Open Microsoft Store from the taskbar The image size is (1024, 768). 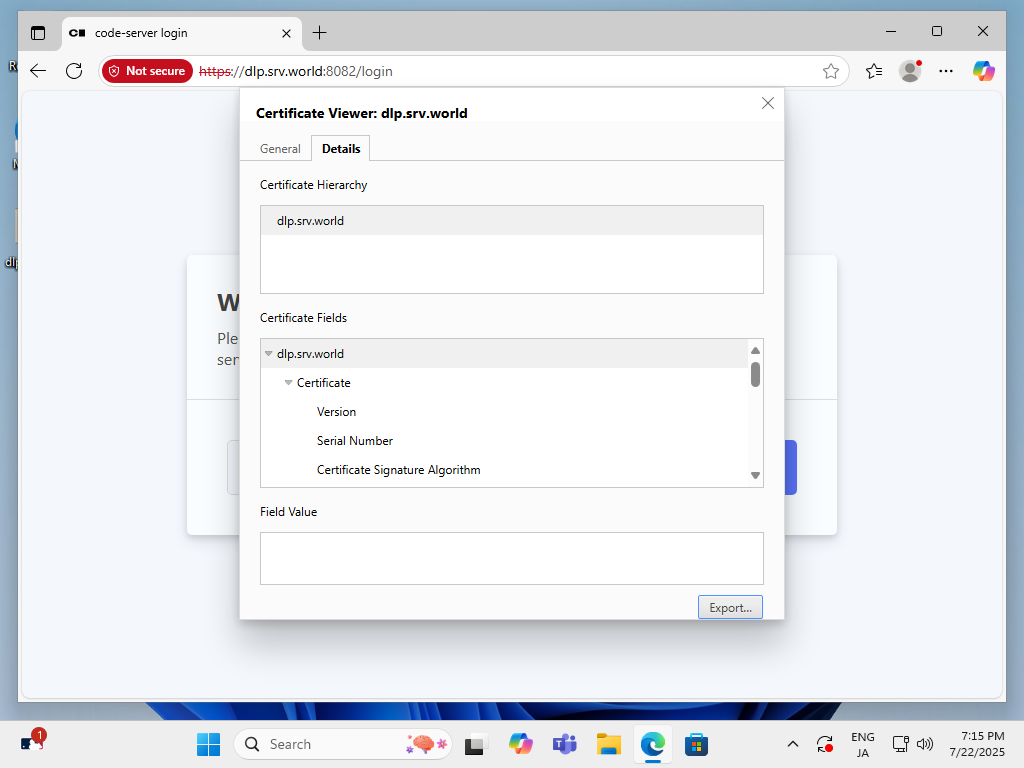[696, 744]
